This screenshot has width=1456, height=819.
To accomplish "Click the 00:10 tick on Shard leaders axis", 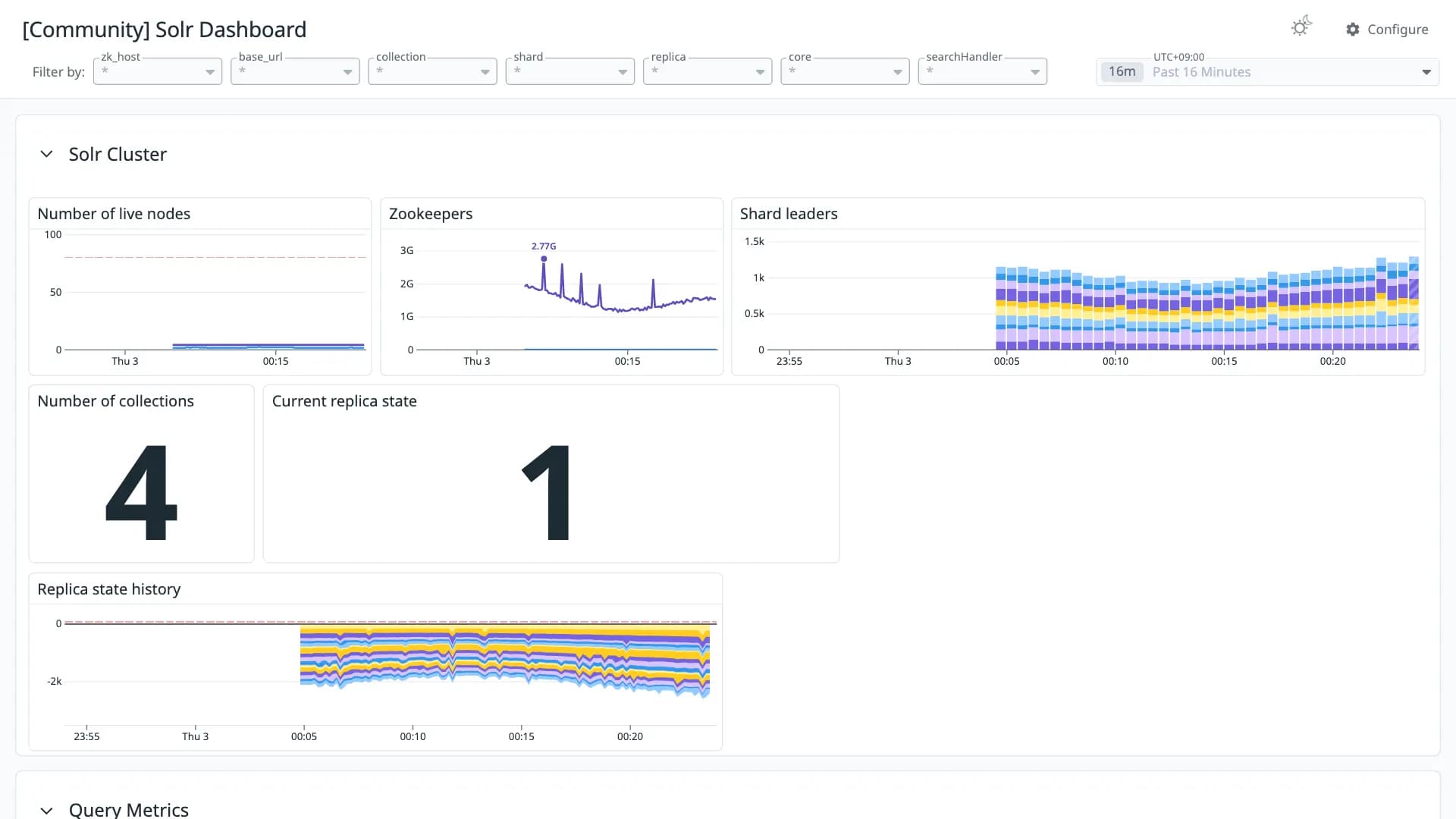I will pos(1116,361).
